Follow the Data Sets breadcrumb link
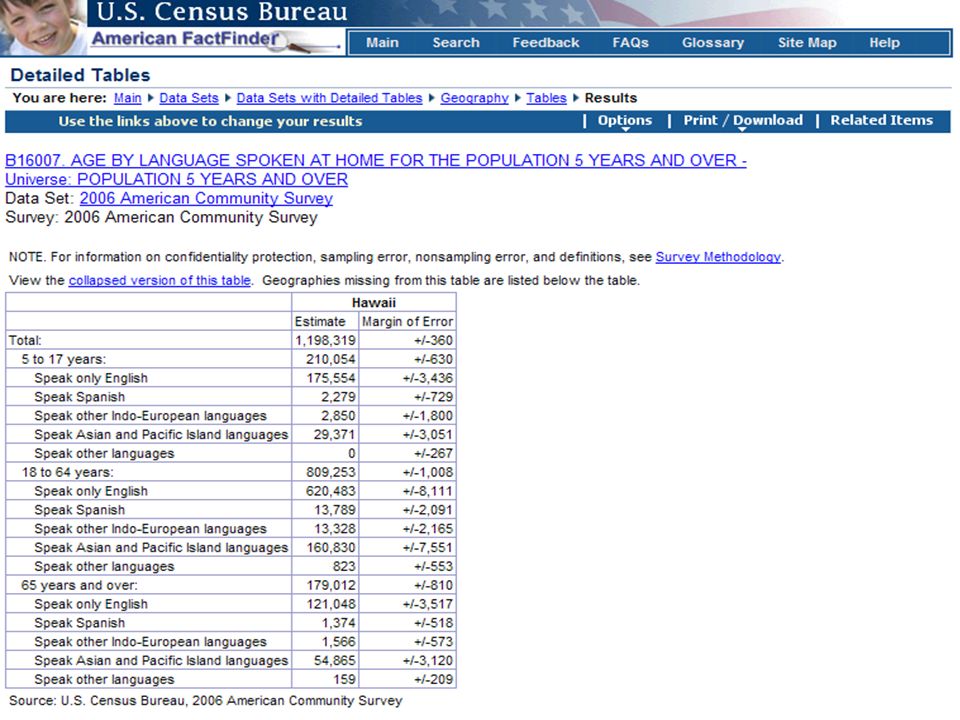 click(189, 98)
